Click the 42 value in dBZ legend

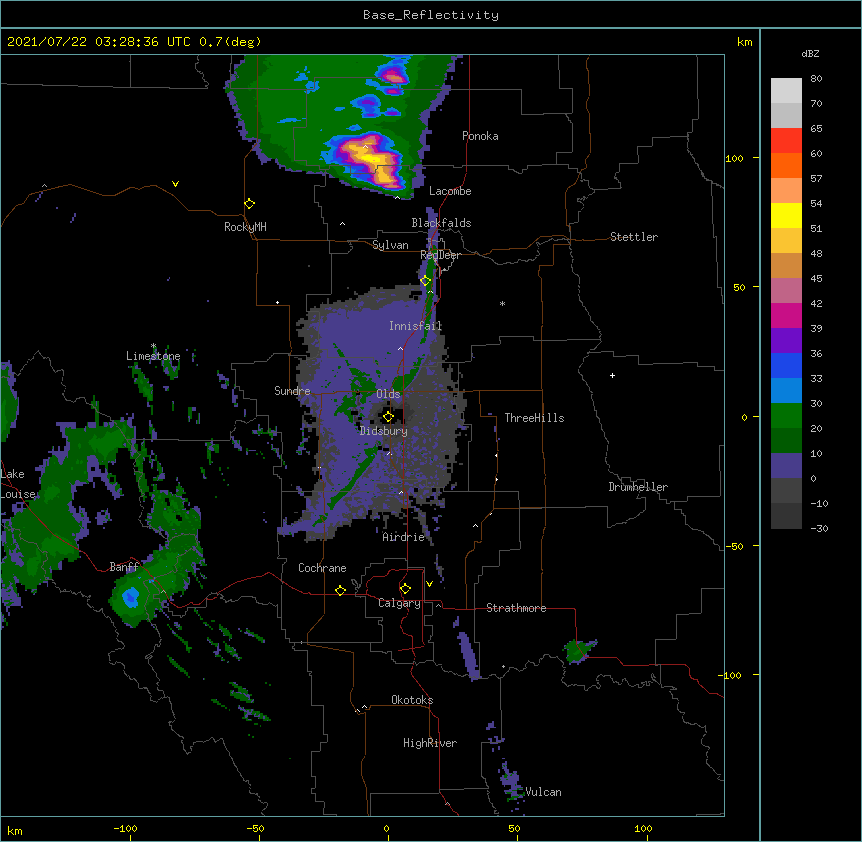click(x=816, y=303)
